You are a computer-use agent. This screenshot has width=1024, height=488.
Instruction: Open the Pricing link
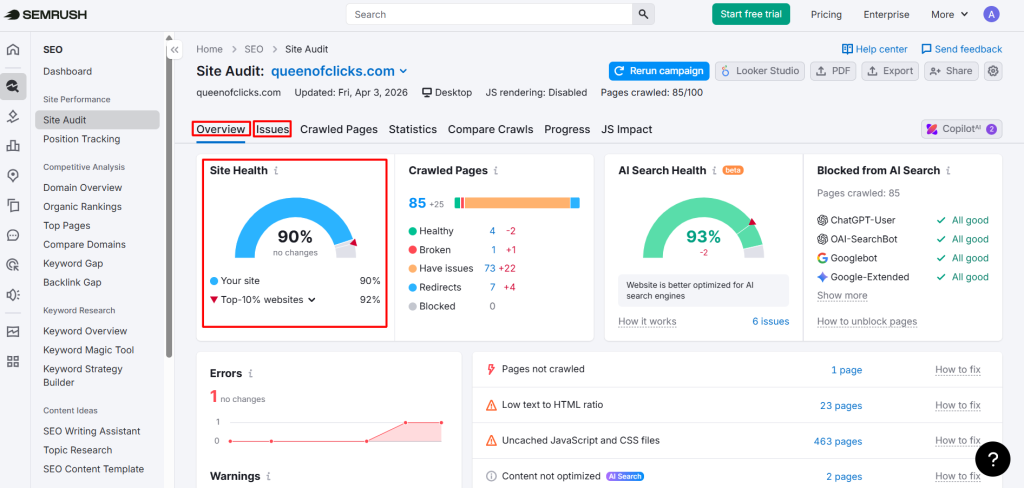coord(826,14)
